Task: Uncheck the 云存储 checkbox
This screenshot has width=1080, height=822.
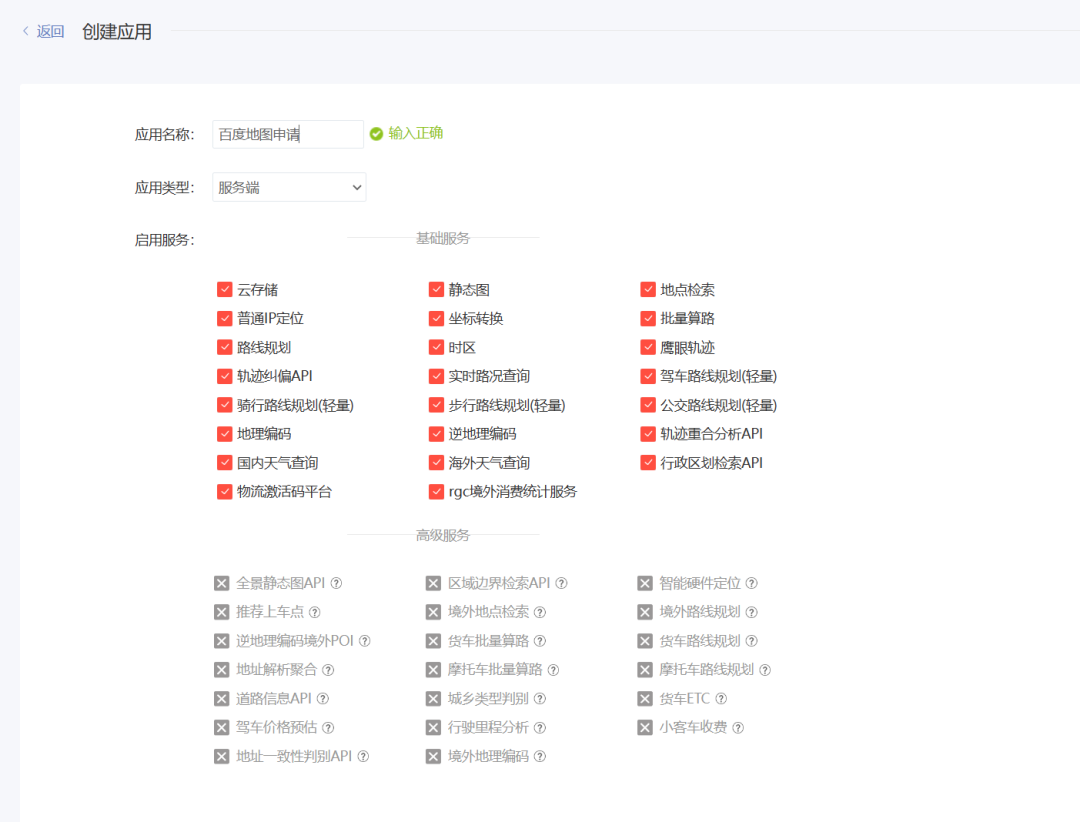Action: [225, 289]
